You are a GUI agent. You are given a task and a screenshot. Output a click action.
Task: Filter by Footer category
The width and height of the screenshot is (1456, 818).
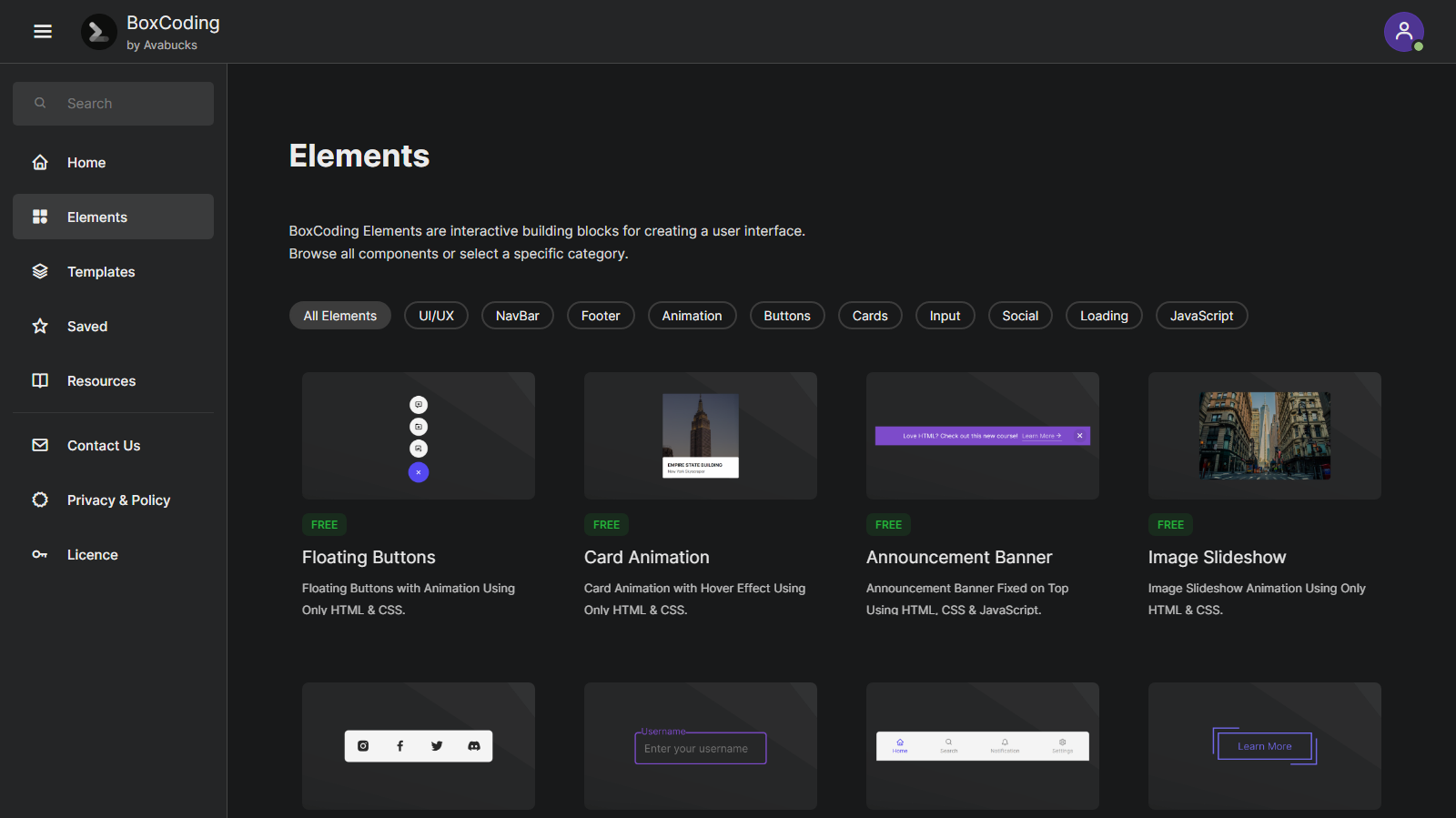tap(601, 316)
